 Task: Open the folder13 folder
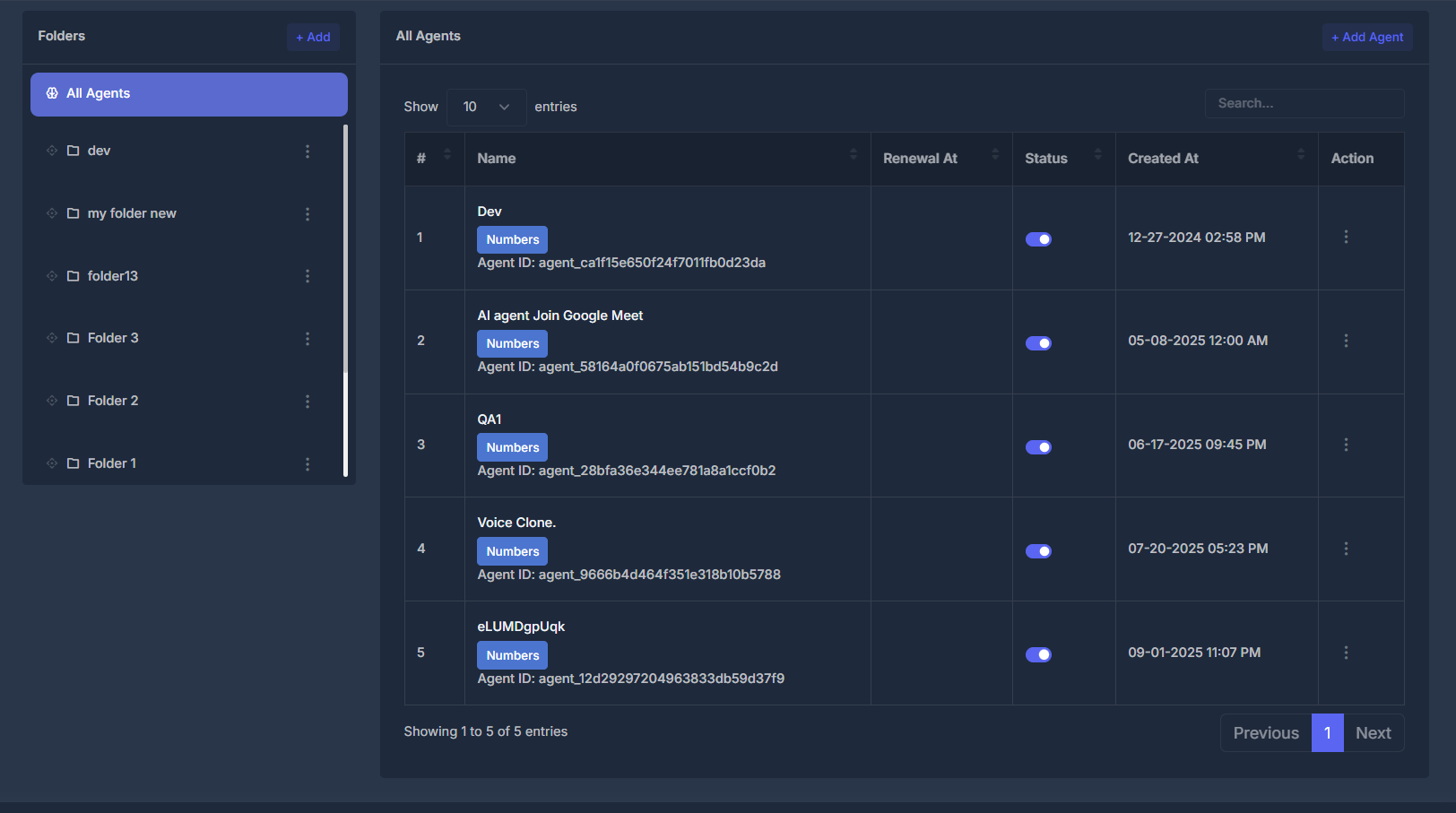click(x=113, y=276)
